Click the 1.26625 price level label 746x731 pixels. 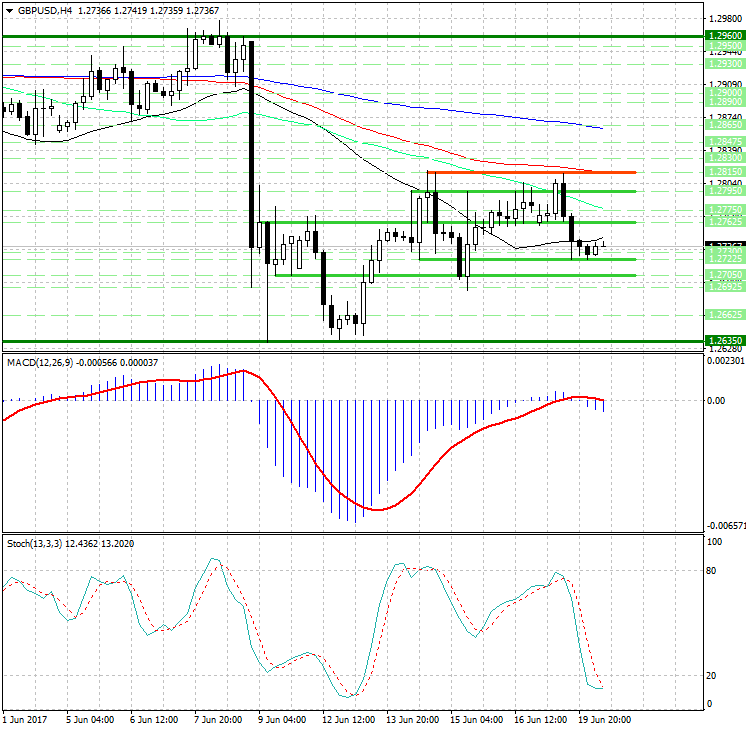tap(724, 314)
